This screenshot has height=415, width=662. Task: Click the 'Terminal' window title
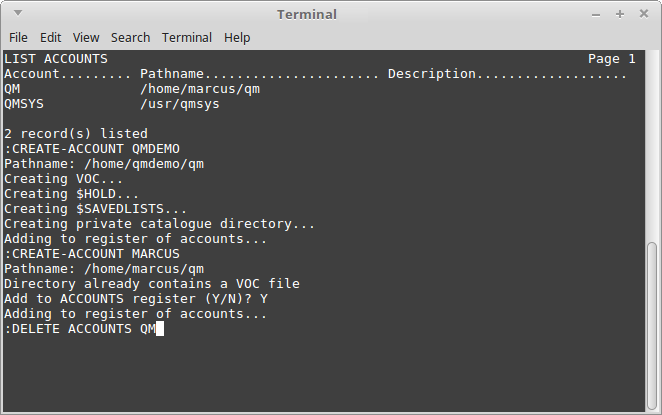(307, 15)
